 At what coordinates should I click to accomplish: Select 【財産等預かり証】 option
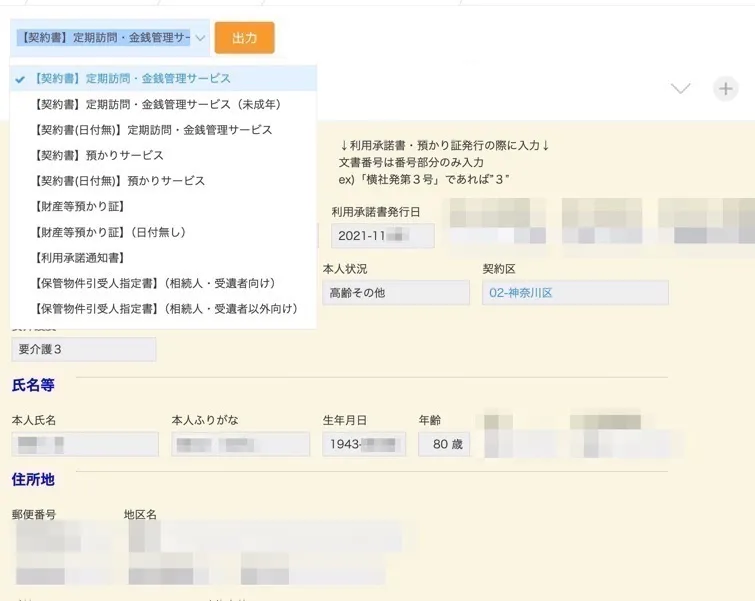80,207
